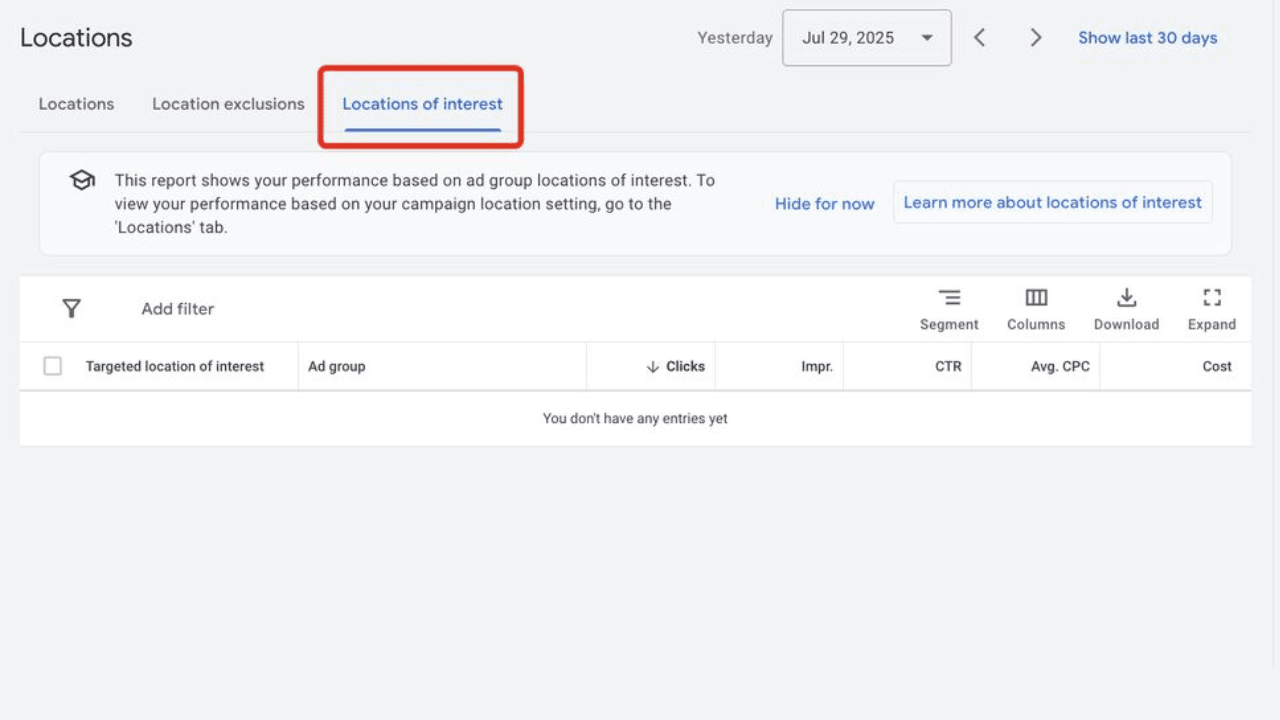Expand the table to full screen view

point(1212,307)
